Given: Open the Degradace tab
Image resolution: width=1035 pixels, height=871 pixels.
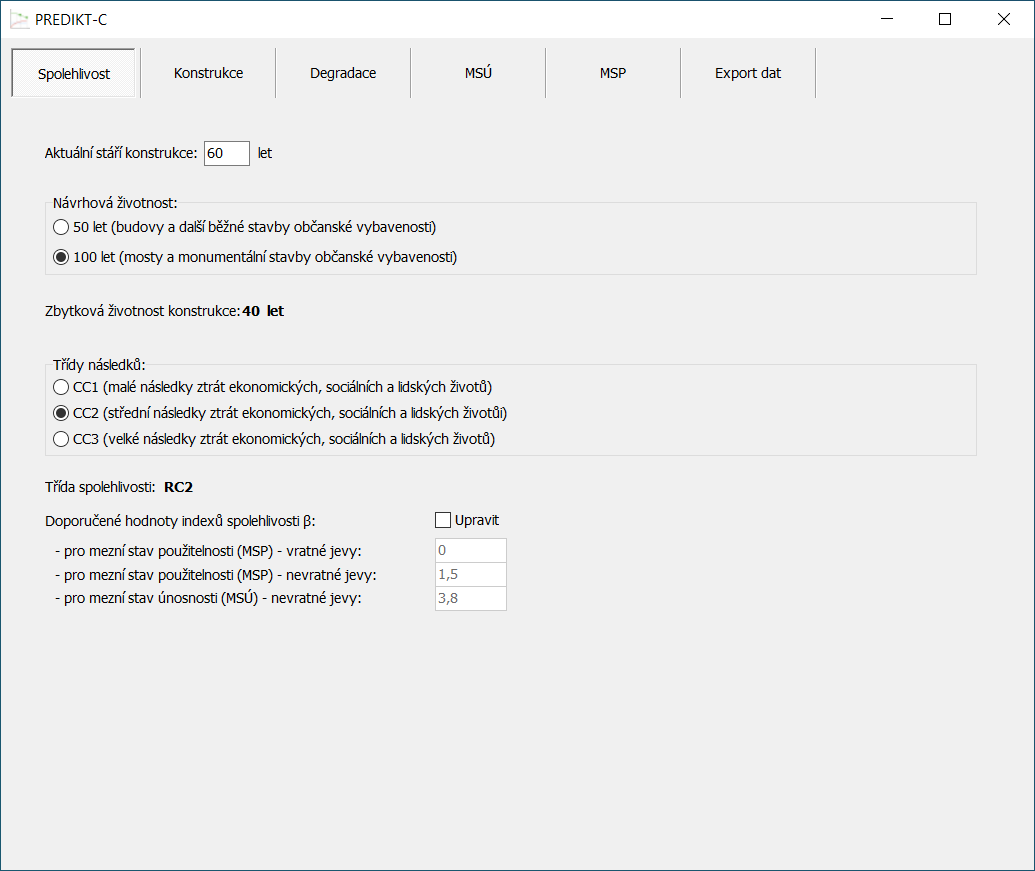Looking at the screenshot, I should click(343, 73).
